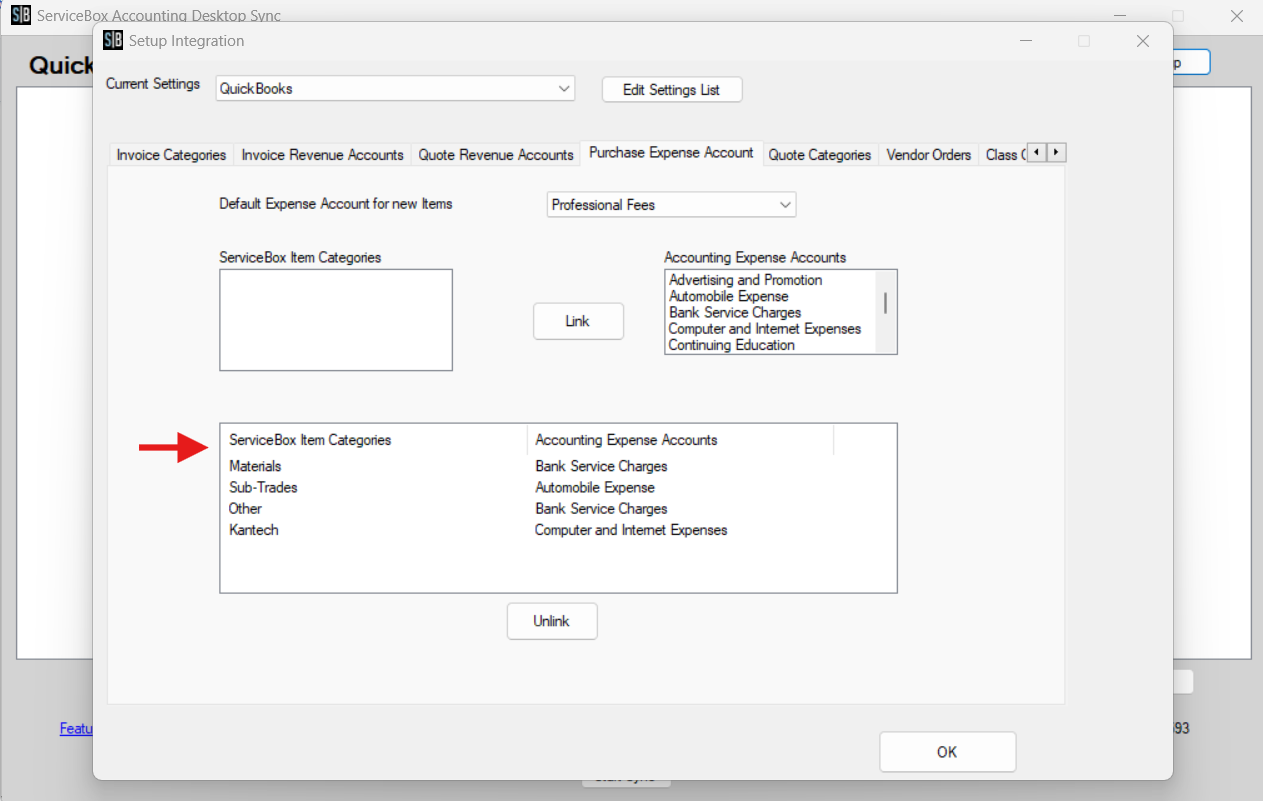Switch to the Quote Revenue Accounts tab

[495, 155]
